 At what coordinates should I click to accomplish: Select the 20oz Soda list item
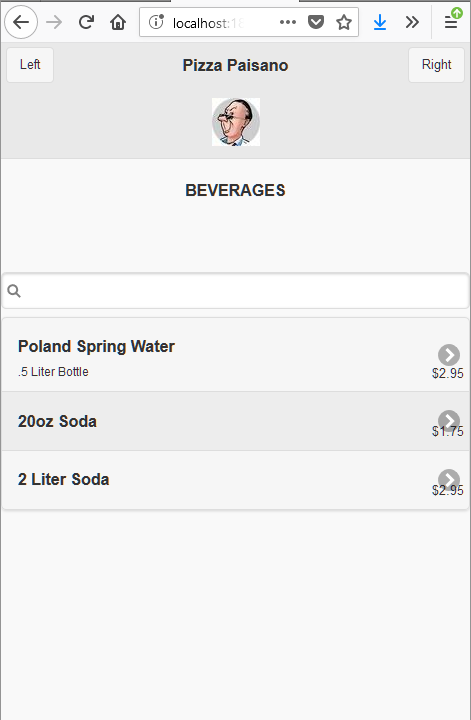236,421
